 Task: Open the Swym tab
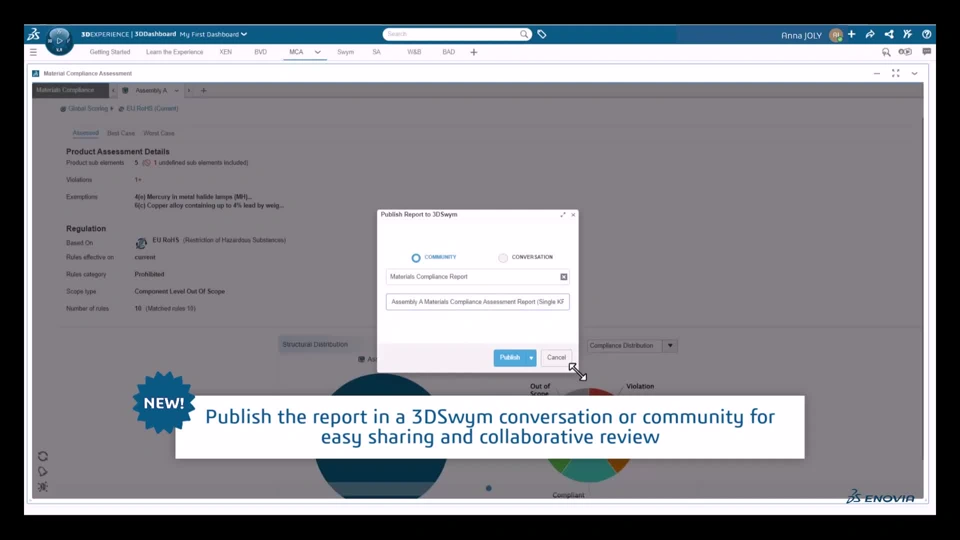(345, 52)
